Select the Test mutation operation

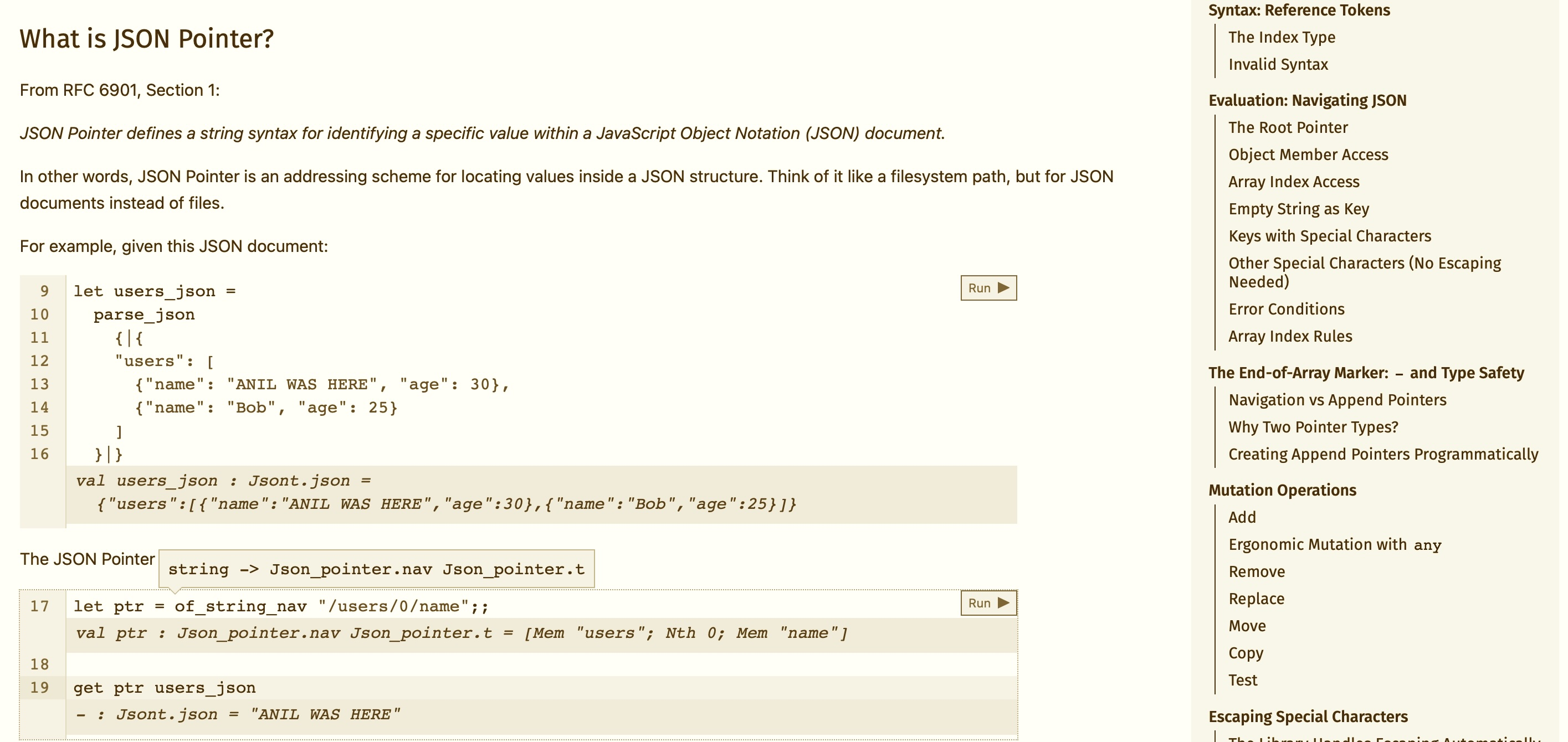1242,679
